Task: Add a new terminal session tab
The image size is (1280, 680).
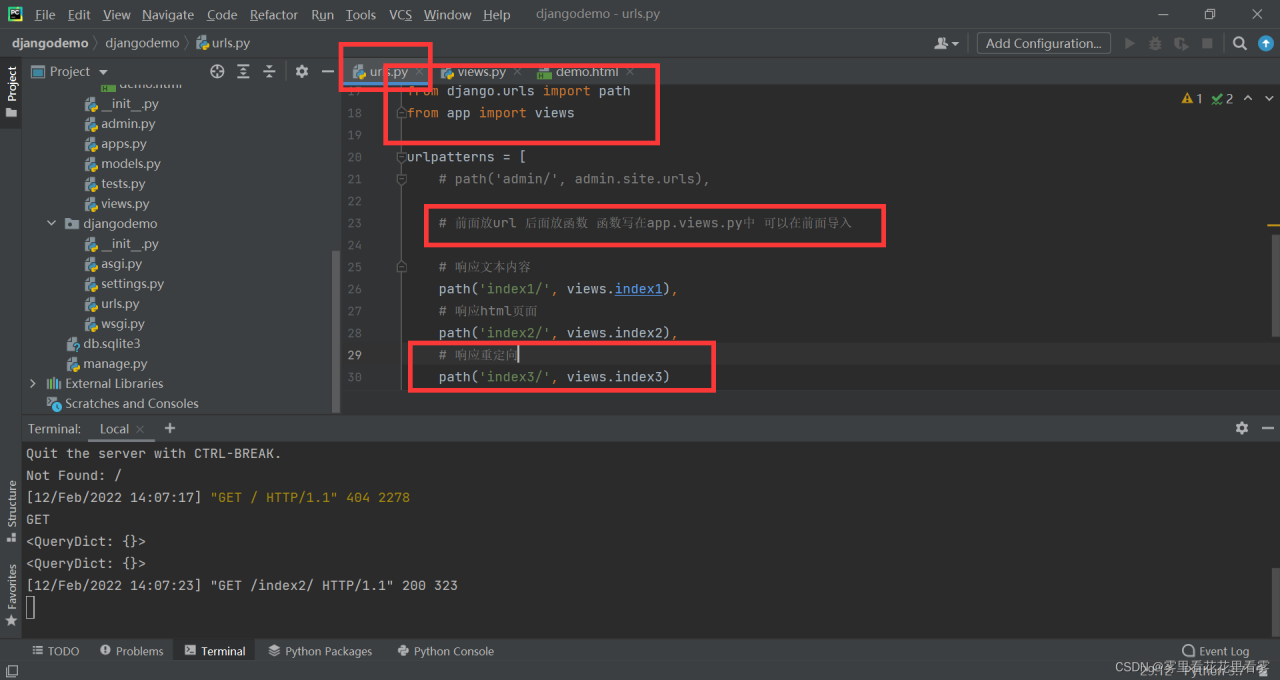Action: click(170, 428)
